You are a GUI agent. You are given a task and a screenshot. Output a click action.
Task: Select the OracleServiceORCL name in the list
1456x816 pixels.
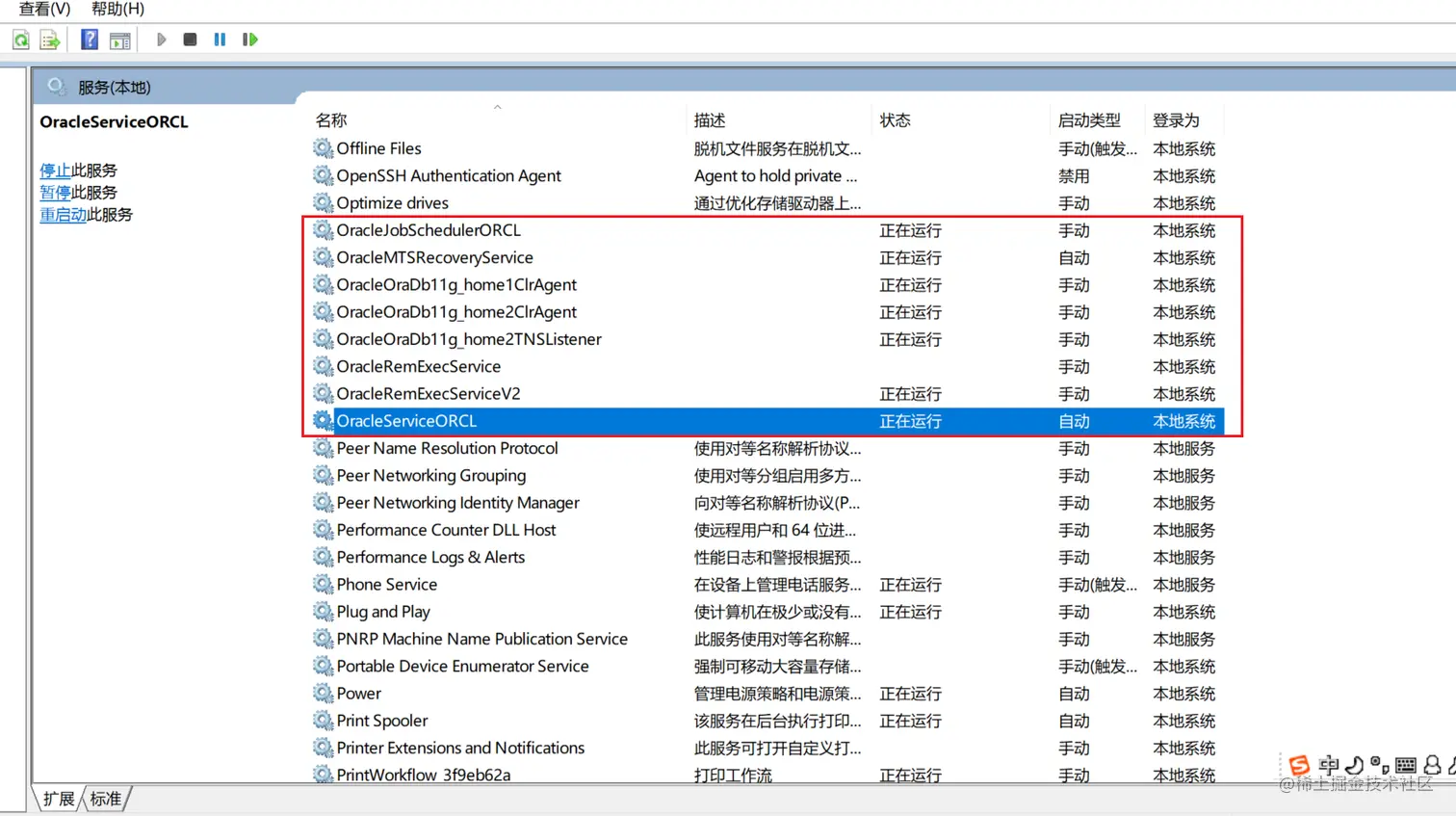click(406, 421)
